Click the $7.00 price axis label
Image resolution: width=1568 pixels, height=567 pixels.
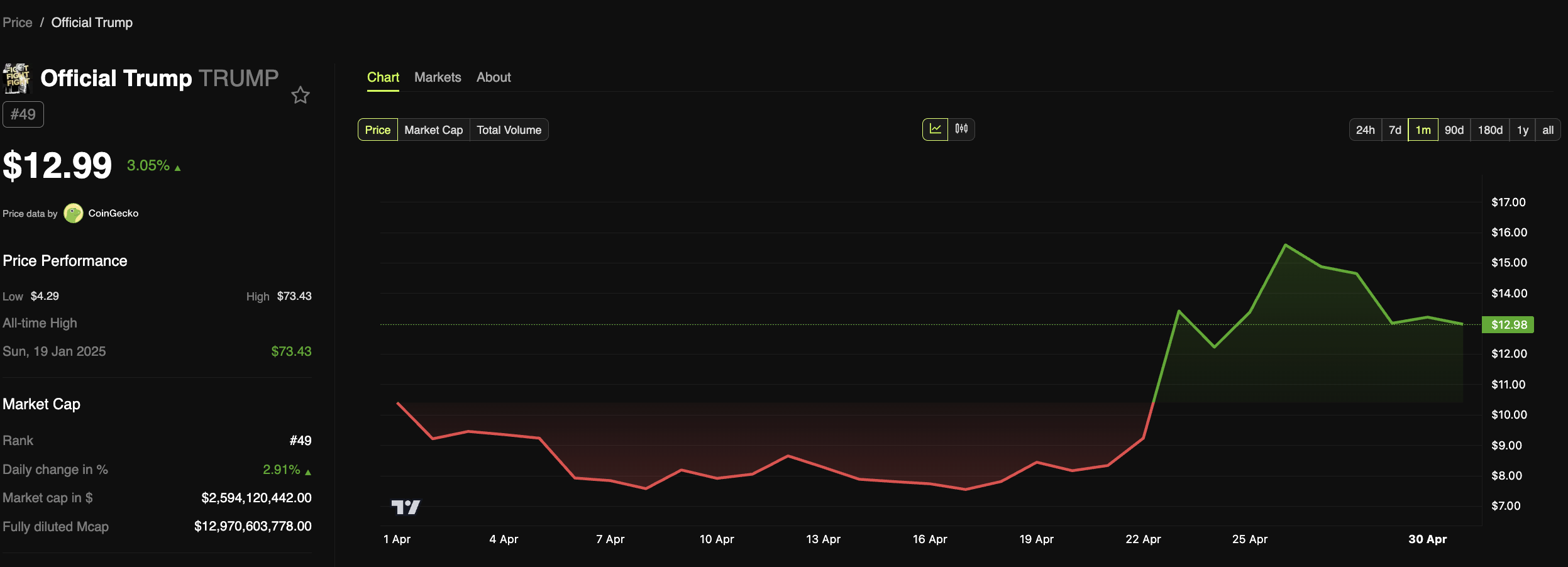point(1506,505)
